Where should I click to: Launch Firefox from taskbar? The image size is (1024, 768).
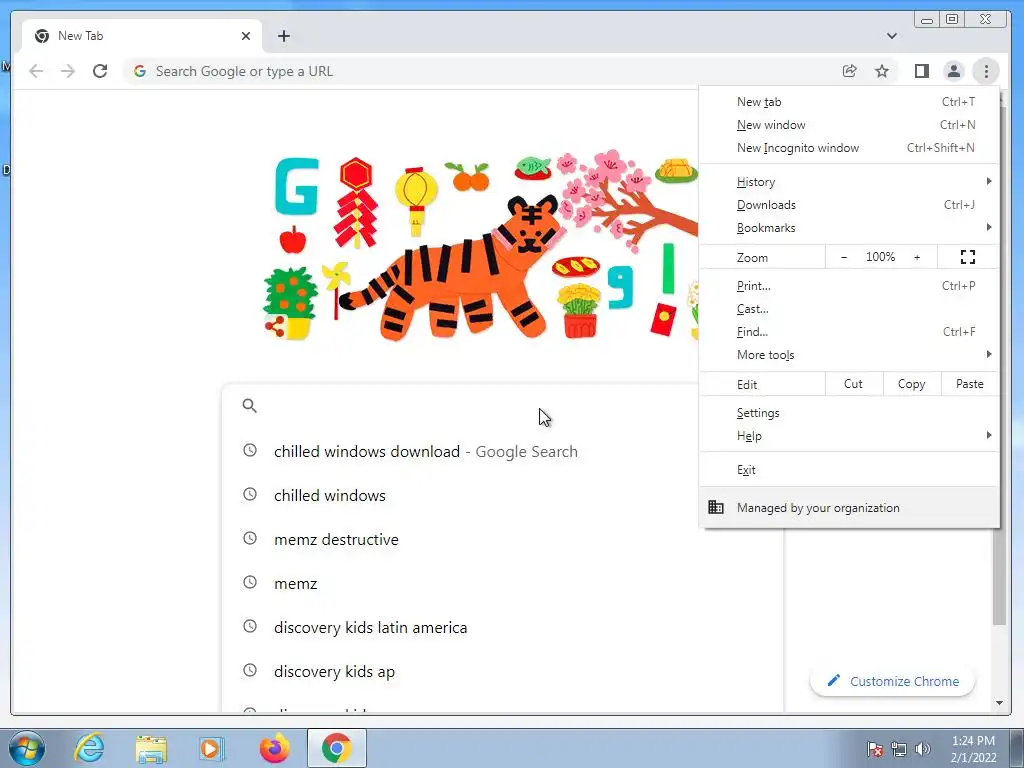(x=274, y=748)
